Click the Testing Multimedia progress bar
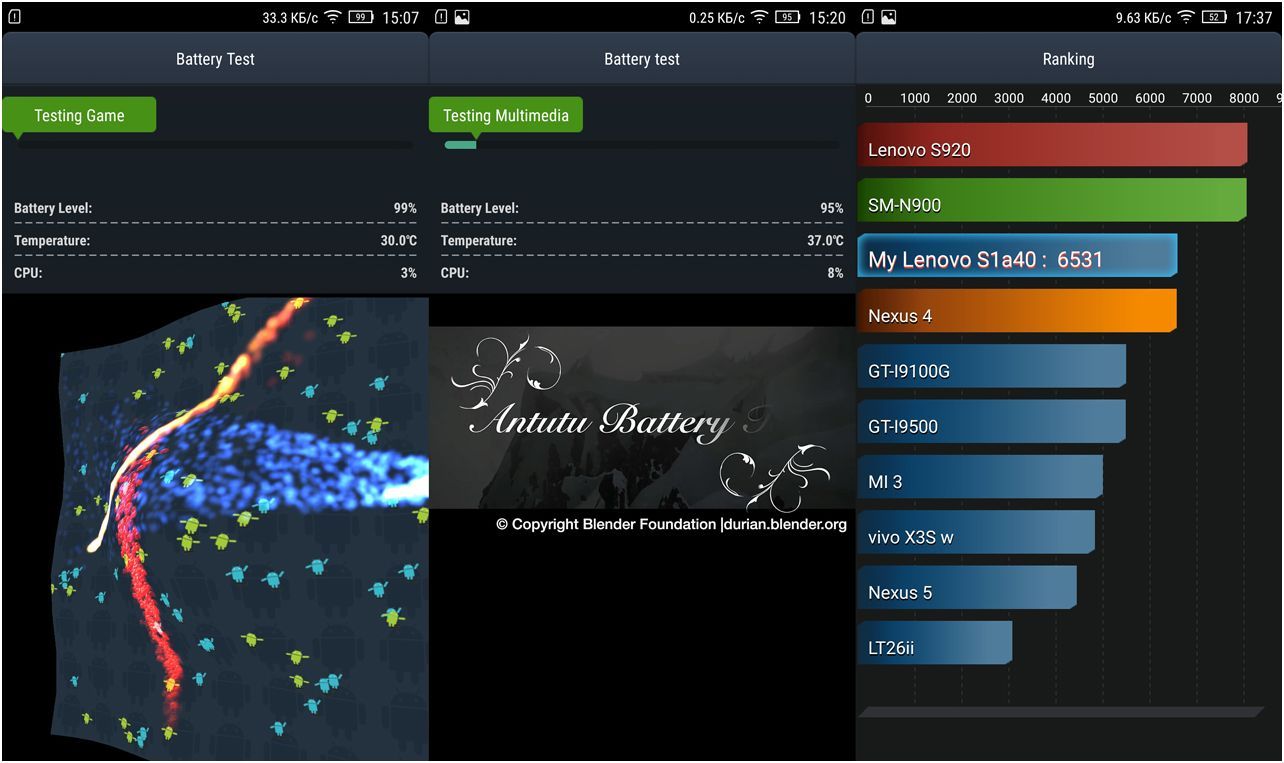Viewport: 1284px width, 763px height. tap(641, 145)
